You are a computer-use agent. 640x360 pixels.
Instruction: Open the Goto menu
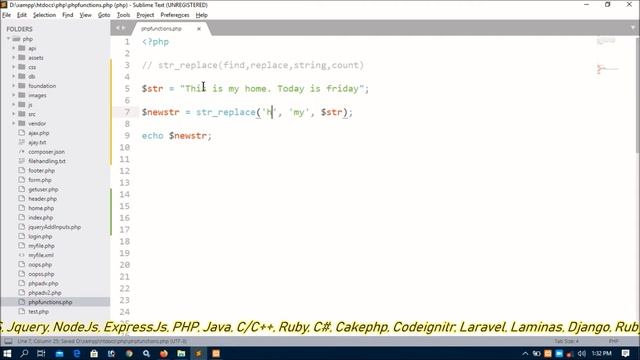104,15
